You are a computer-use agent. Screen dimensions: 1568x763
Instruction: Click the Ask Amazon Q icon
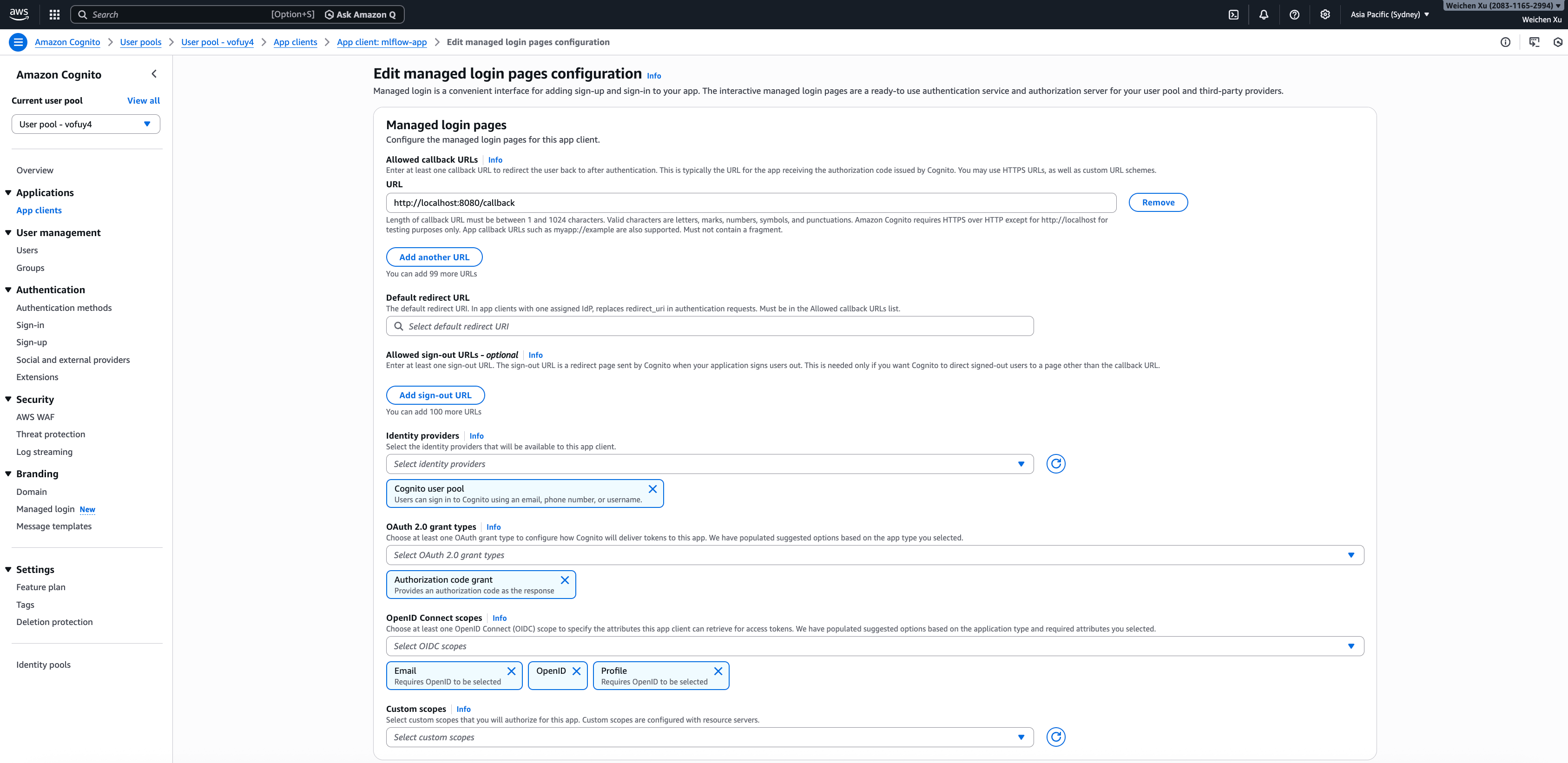point(329,14)
